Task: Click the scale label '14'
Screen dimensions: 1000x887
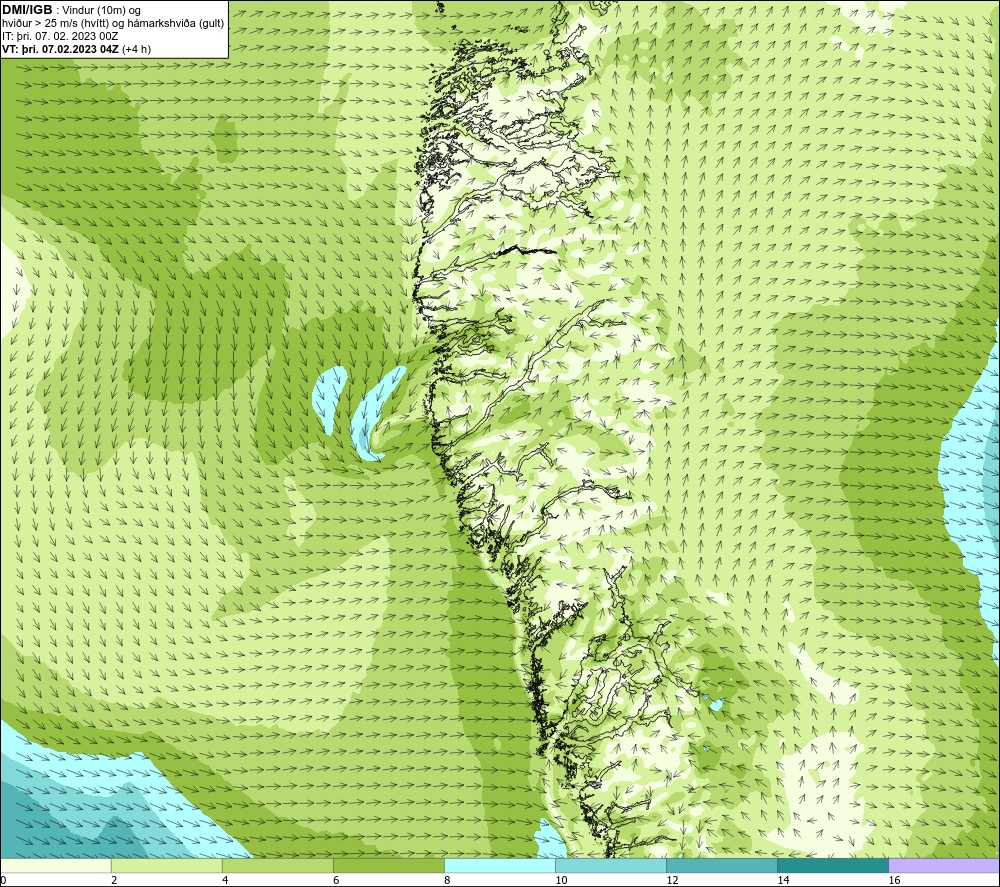Action: [x=783, y=881]
